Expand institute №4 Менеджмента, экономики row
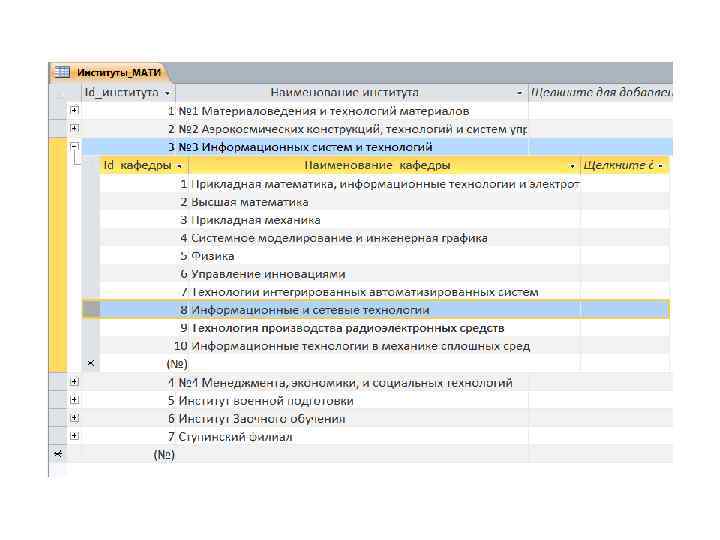 74,382
